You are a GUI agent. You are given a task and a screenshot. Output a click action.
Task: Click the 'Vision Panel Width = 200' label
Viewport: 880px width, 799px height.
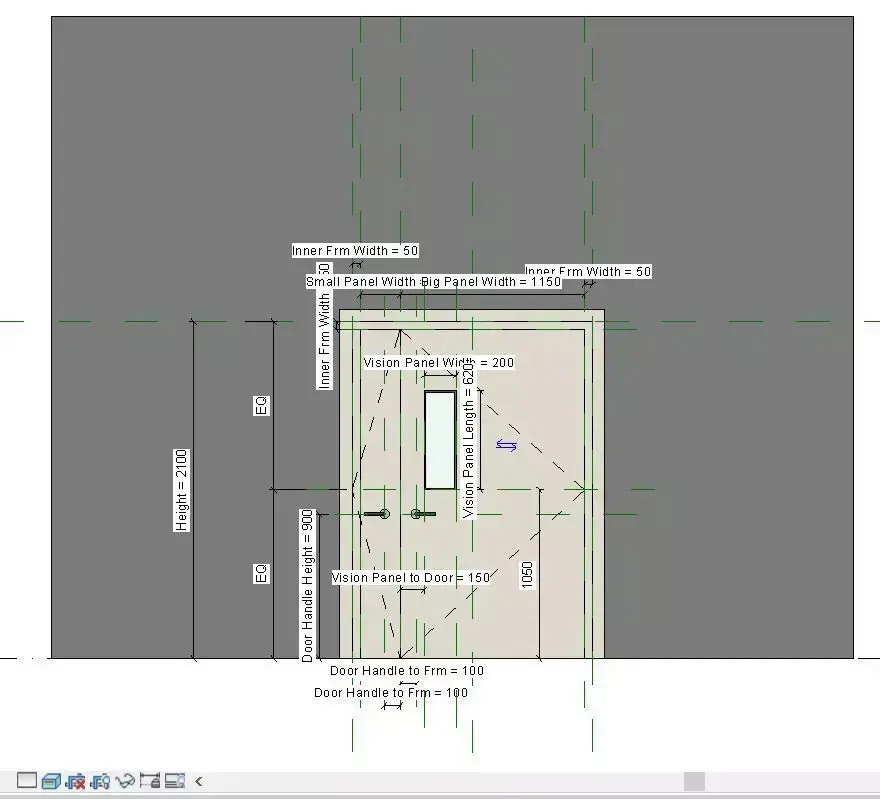point(438,362)
